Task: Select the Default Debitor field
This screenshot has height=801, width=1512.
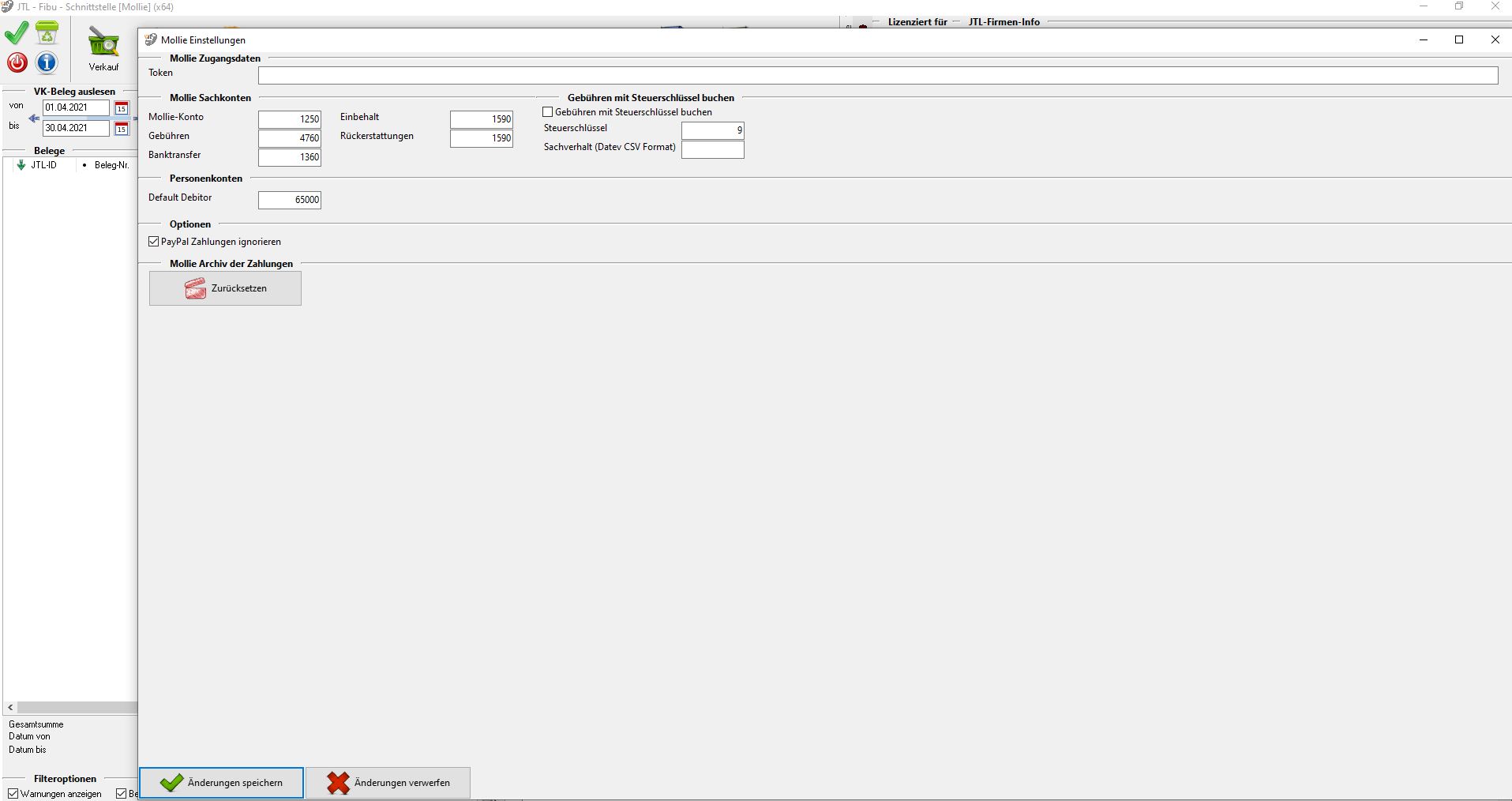Action: click(290, 200)
